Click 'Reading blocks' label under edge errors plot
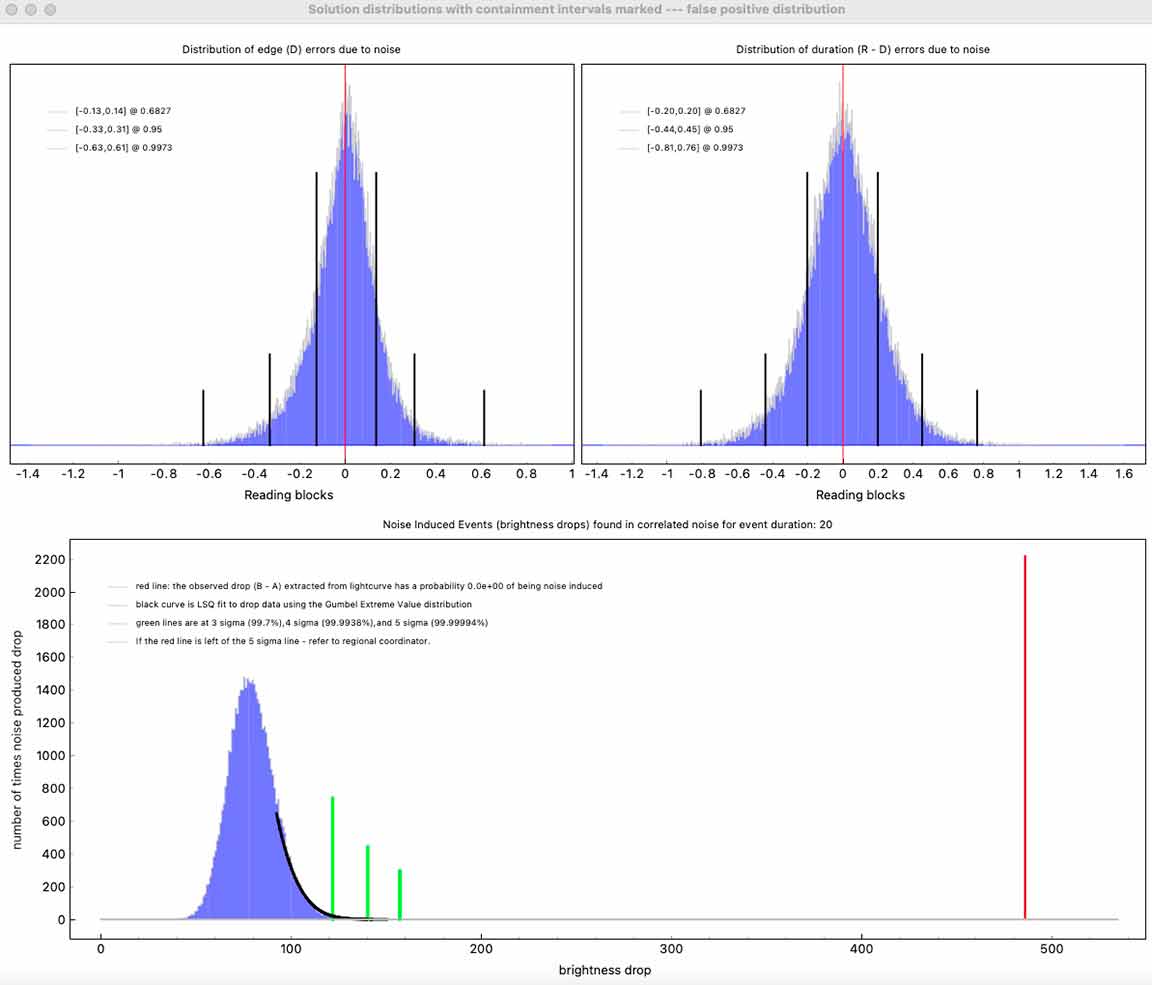This screenshot has width=1152, height=985. coord(289,495)
